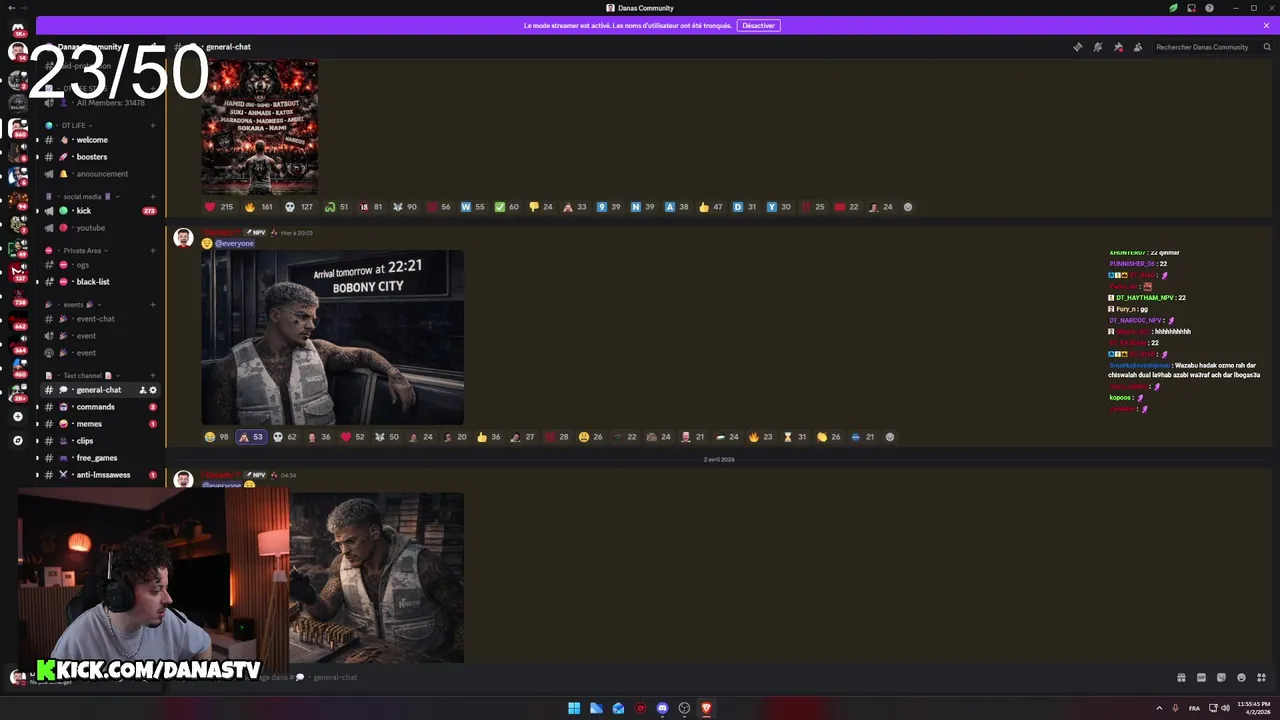Viewport: 1280px width, 720px height.
Task: Open the Bobony City arrival image
Action: pyautogui.click(x=332, y=338)
